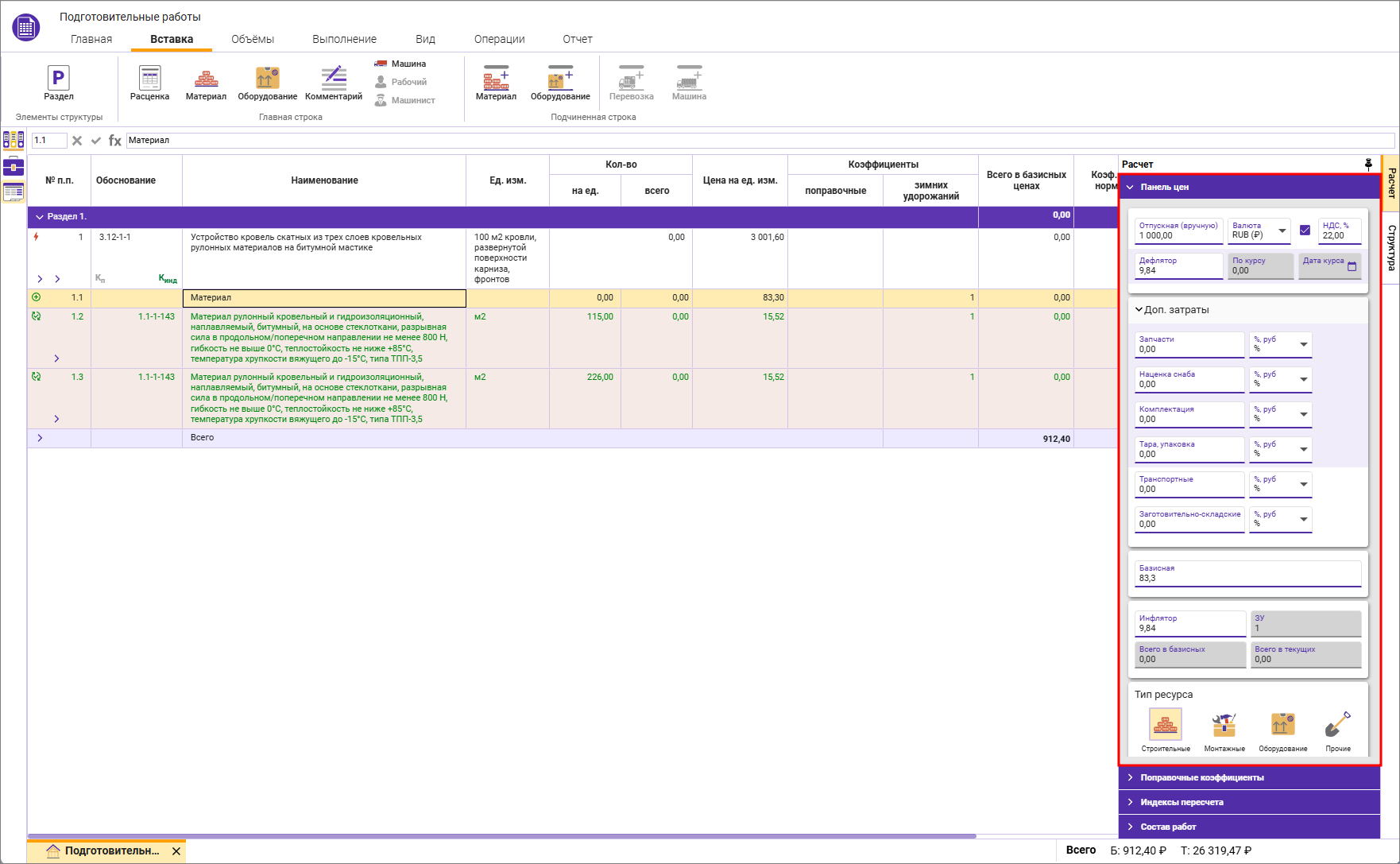The height and width of the screenshot is (864, 1400).
Task: Click the horizontal scrollbar under the table
Action: [501, 836]
